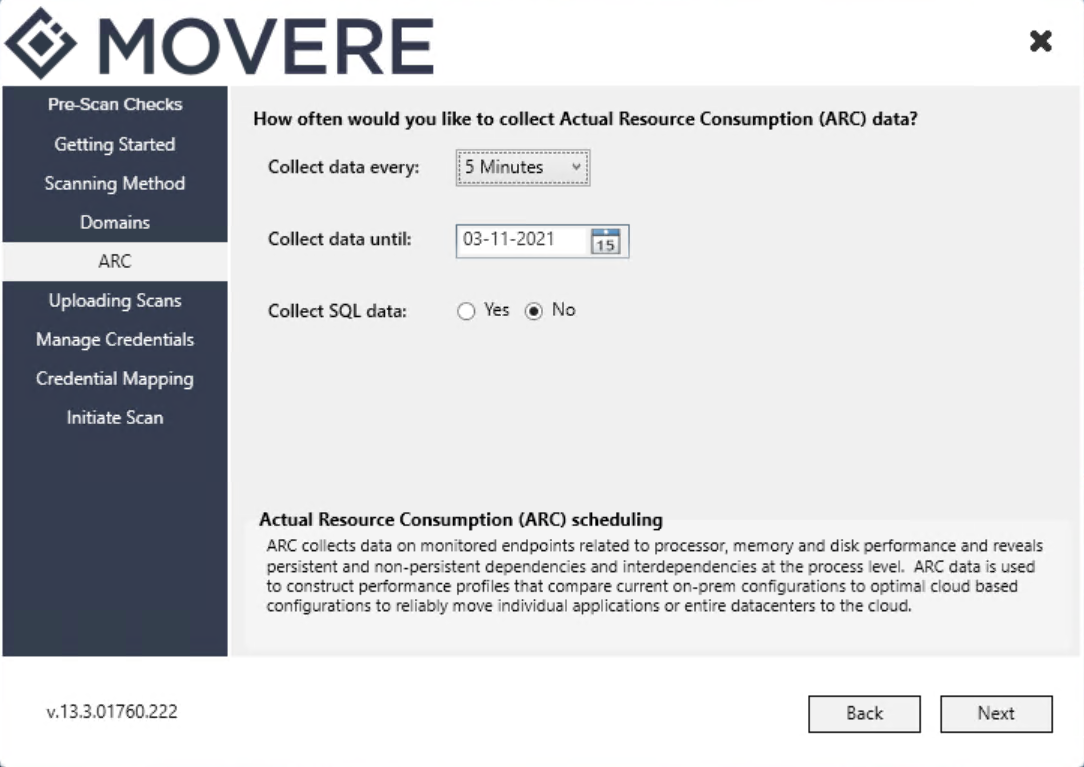Viewport: 1084px width, 767px height.
Task: Open the calendar date picker icon
Action: pyautogui.click(x=606, y=241)
